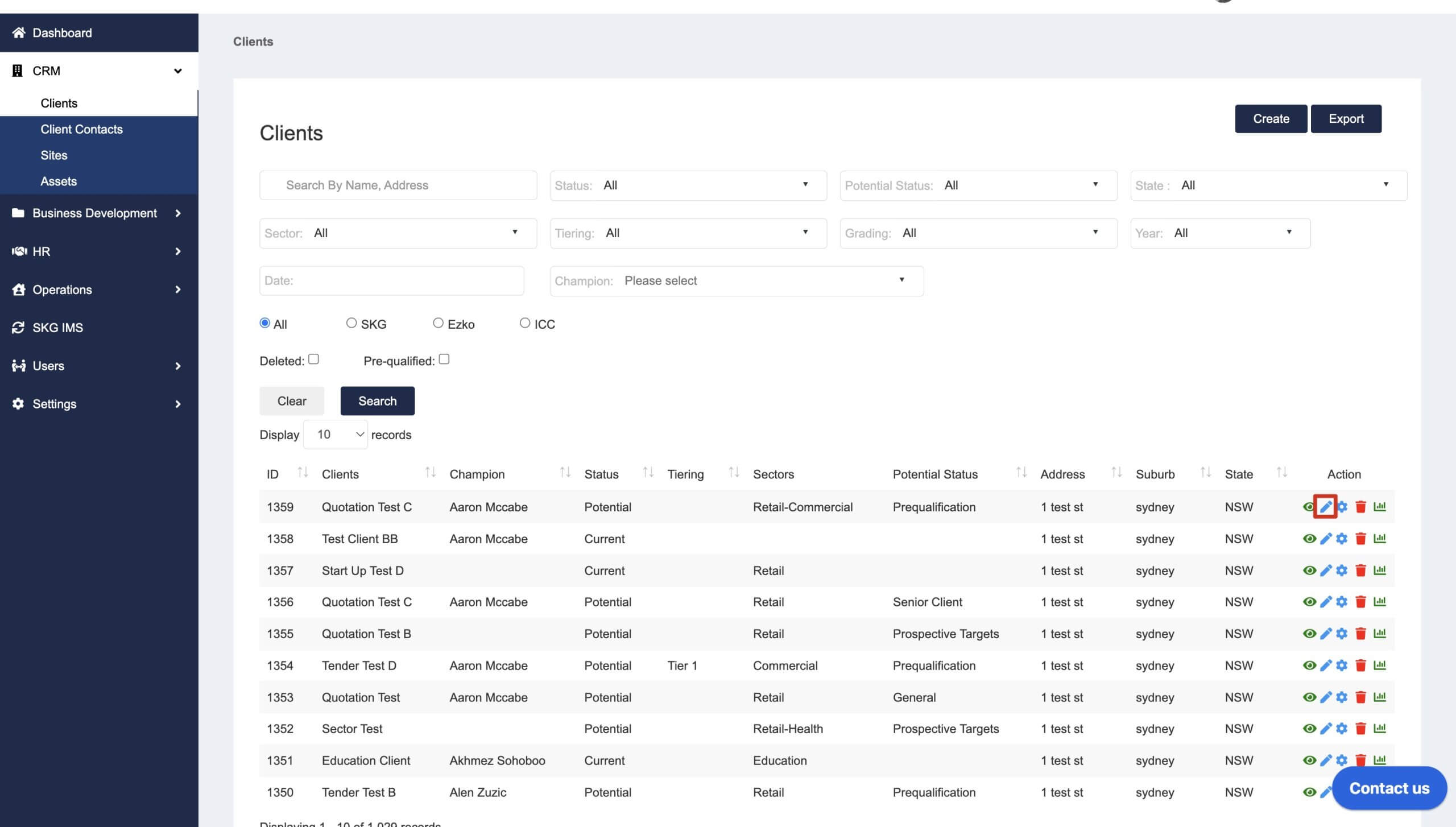This screenshot has height=827, width=1456.
Task: Toggle the Deleted checkbox filter
Action: pos(313,359)
